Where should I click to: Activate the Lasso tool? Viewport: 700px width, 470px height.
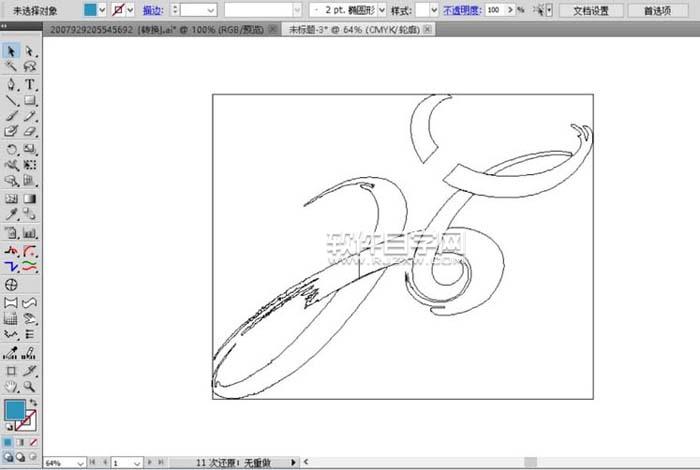(30, 67)
